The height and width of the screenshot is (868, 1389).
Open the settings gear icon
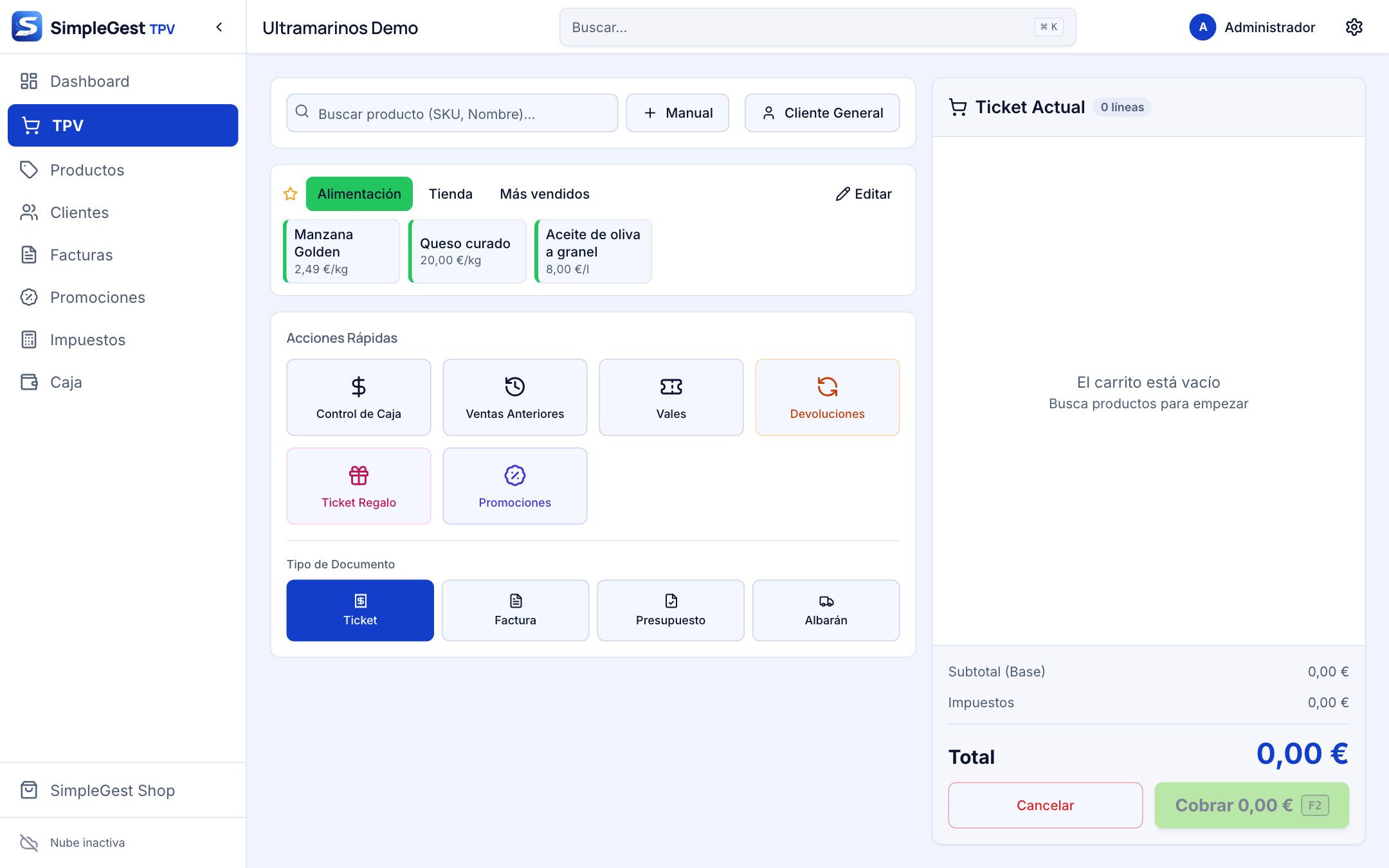[x=1354, y=27]
